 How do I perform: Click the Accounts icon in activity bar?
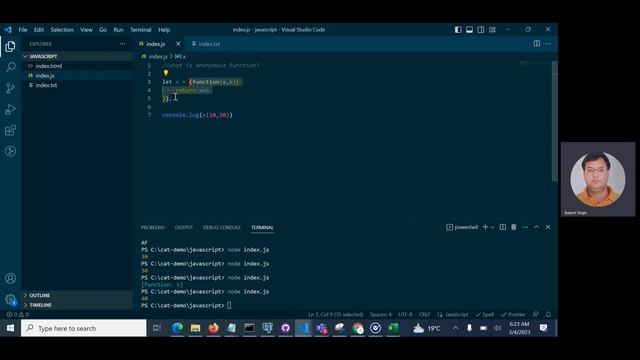point(10,278)
